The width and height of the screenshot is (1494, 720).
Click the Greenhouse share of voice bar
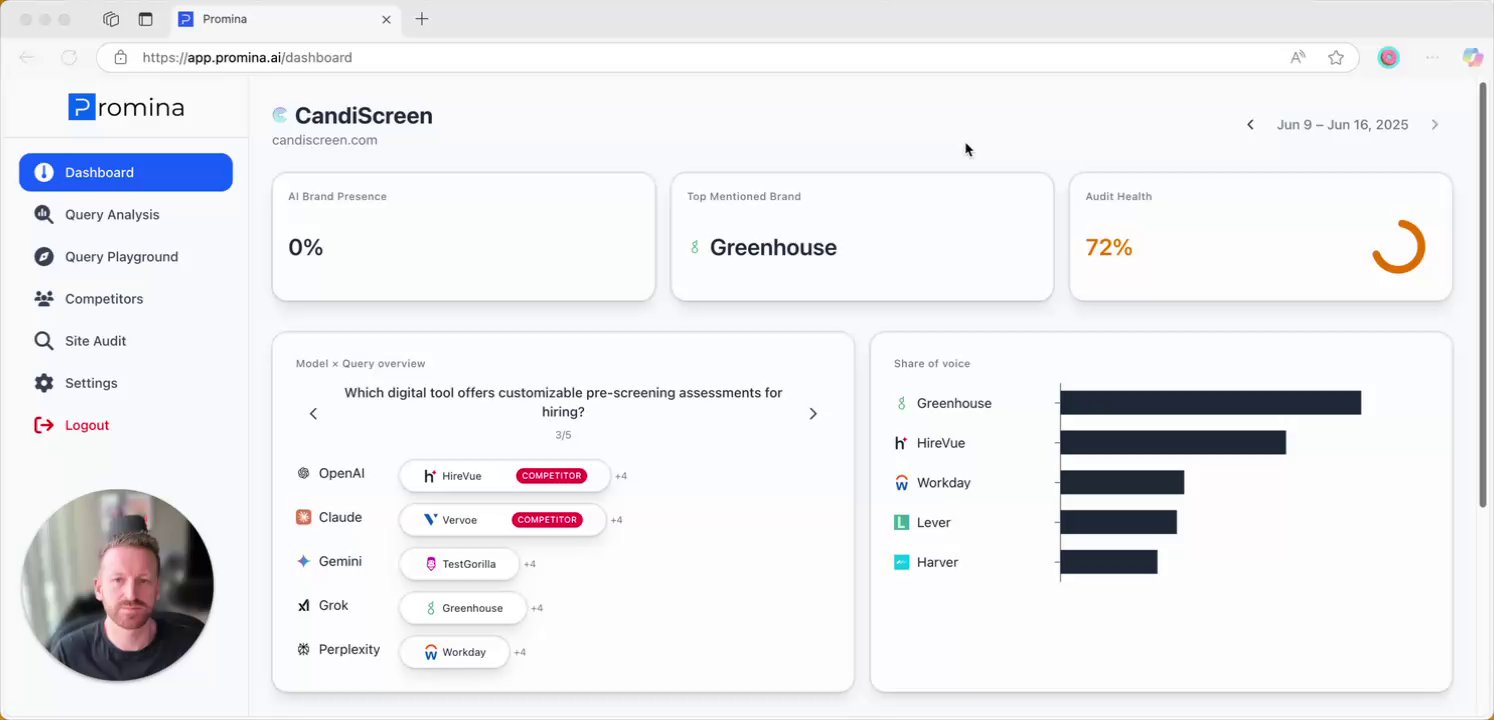pos(1210,403)
